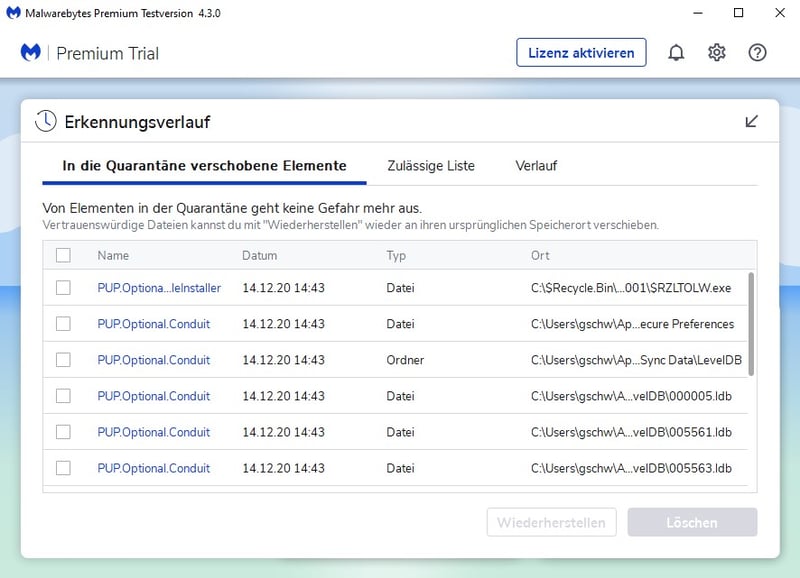This screenshot has height=578, width=800.
Task: Open PUP.Optional.Conduit link in the Ordner row
Action: (x=154, y=360)
